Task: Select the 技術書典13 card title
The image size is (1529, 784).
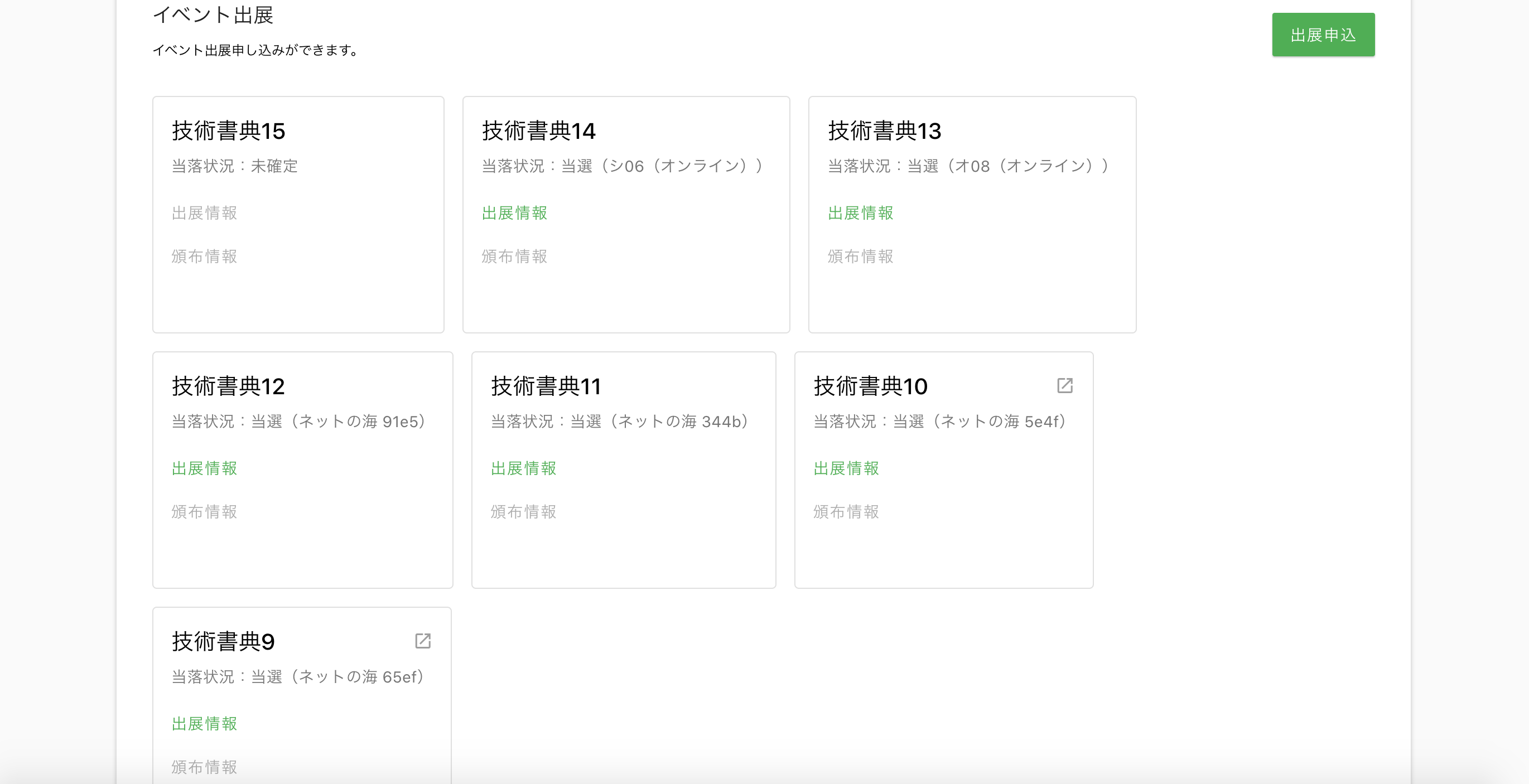Action: point(884,130)
